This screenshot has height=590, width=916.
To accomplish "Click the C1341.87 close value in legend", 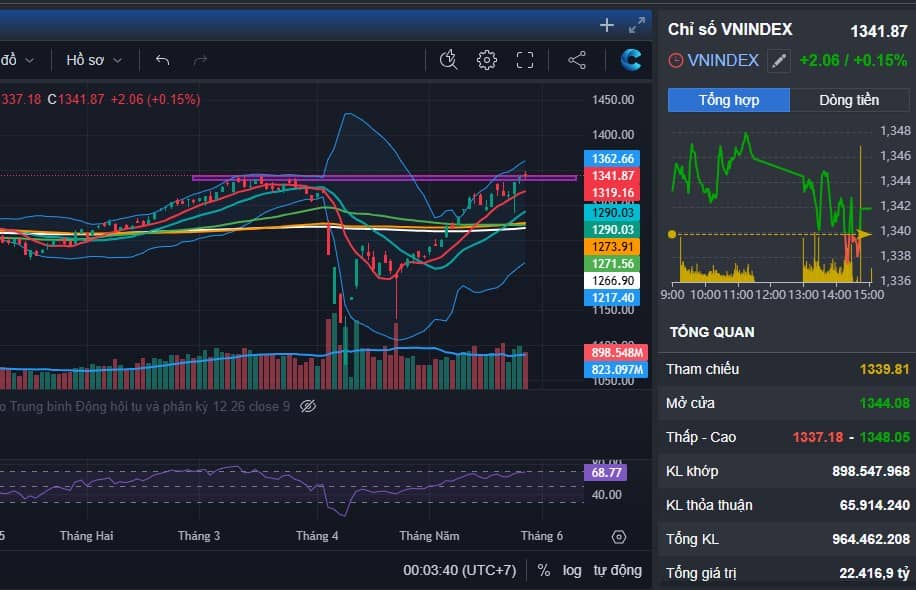I will pyautogui.click(x=75, y=99).
